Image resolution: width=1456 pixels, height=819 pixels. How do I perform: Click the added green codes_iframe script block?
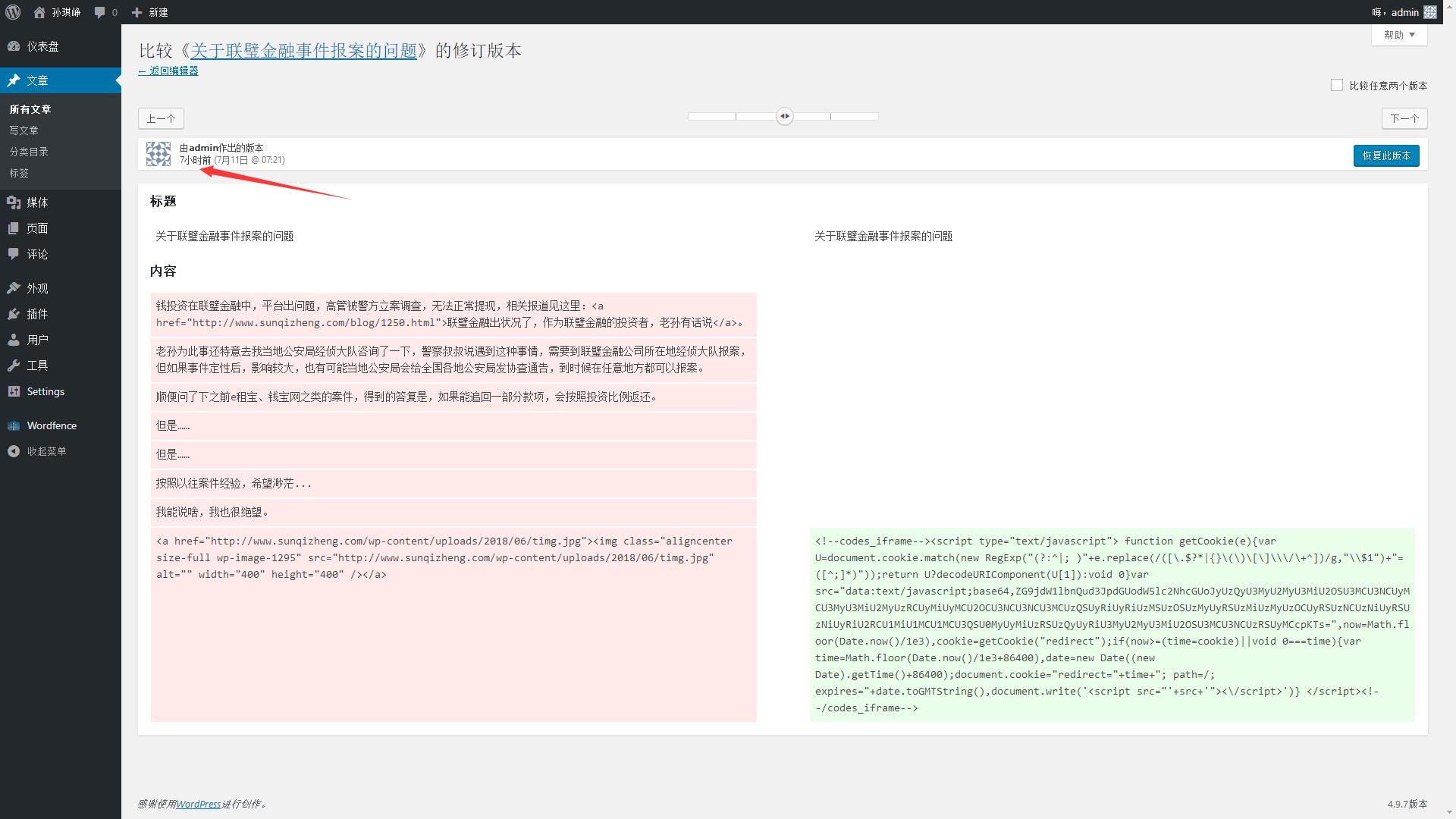click(x=1112, y=624)
